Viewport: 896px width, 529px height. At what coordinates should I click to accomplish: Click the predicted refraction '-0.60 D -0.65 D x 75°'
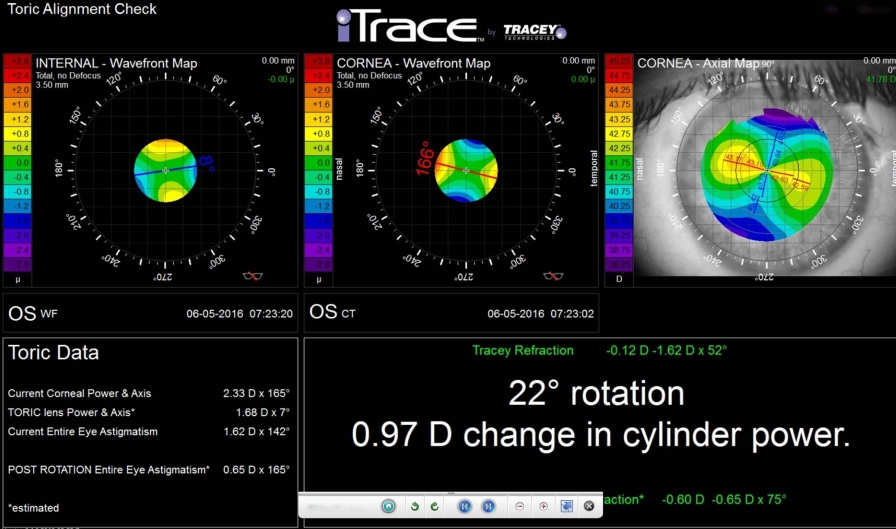724,500
